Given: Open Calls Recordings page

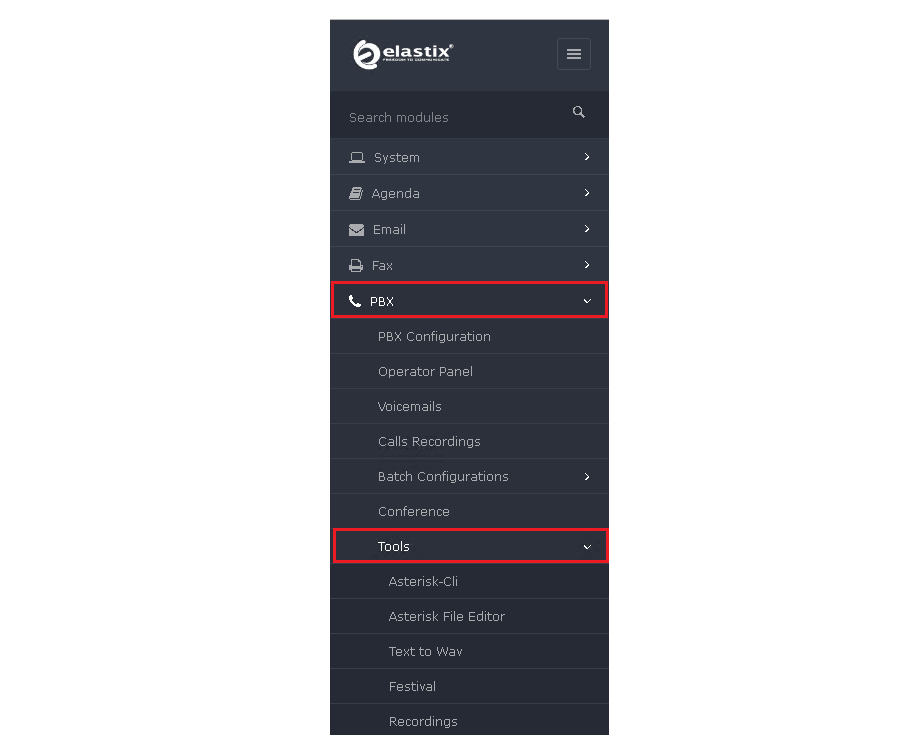Looking at the screenshot, I should pos(429,442).
